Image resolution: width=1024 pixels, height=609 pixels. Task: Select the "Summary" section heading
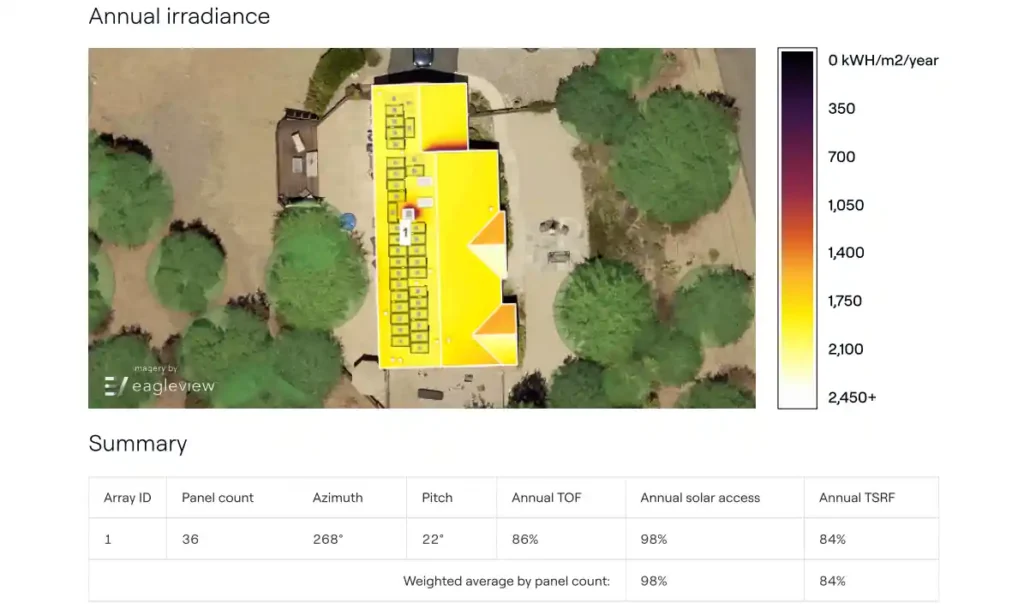(138, 444)
